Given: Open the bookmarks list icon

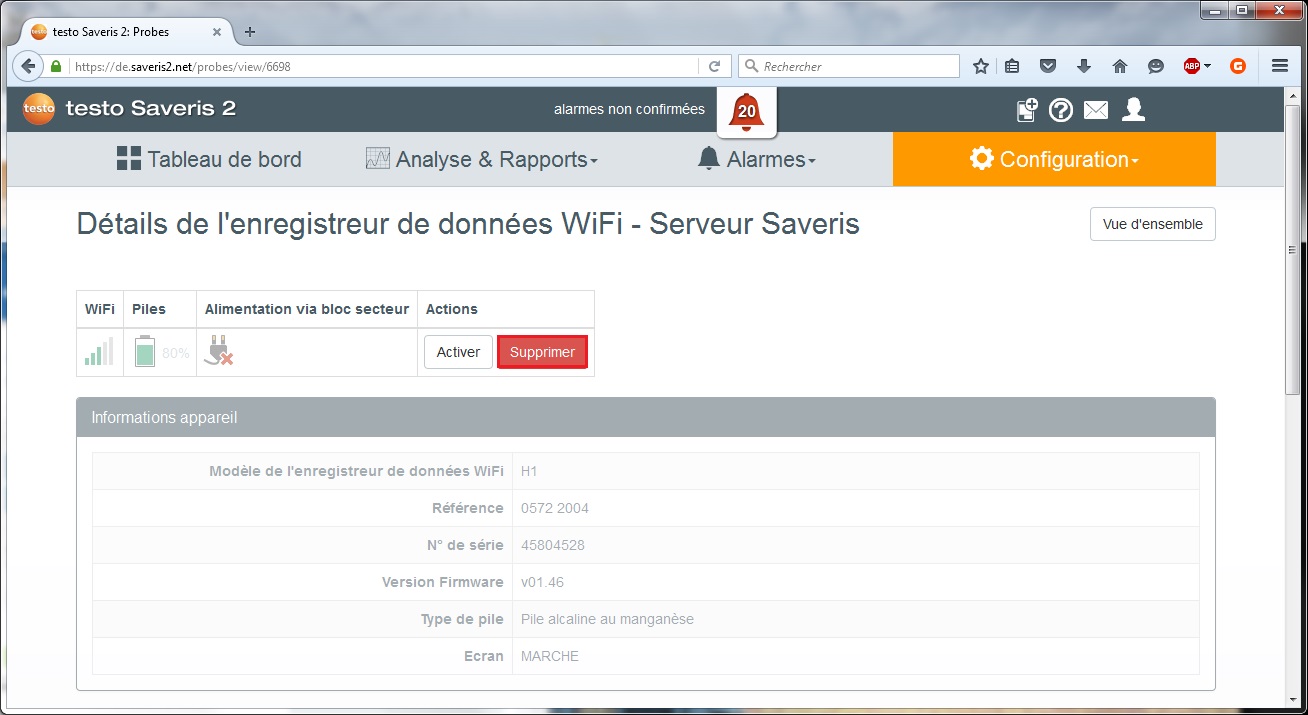Looking at the screenshot, I should [x=1012, y=66].
